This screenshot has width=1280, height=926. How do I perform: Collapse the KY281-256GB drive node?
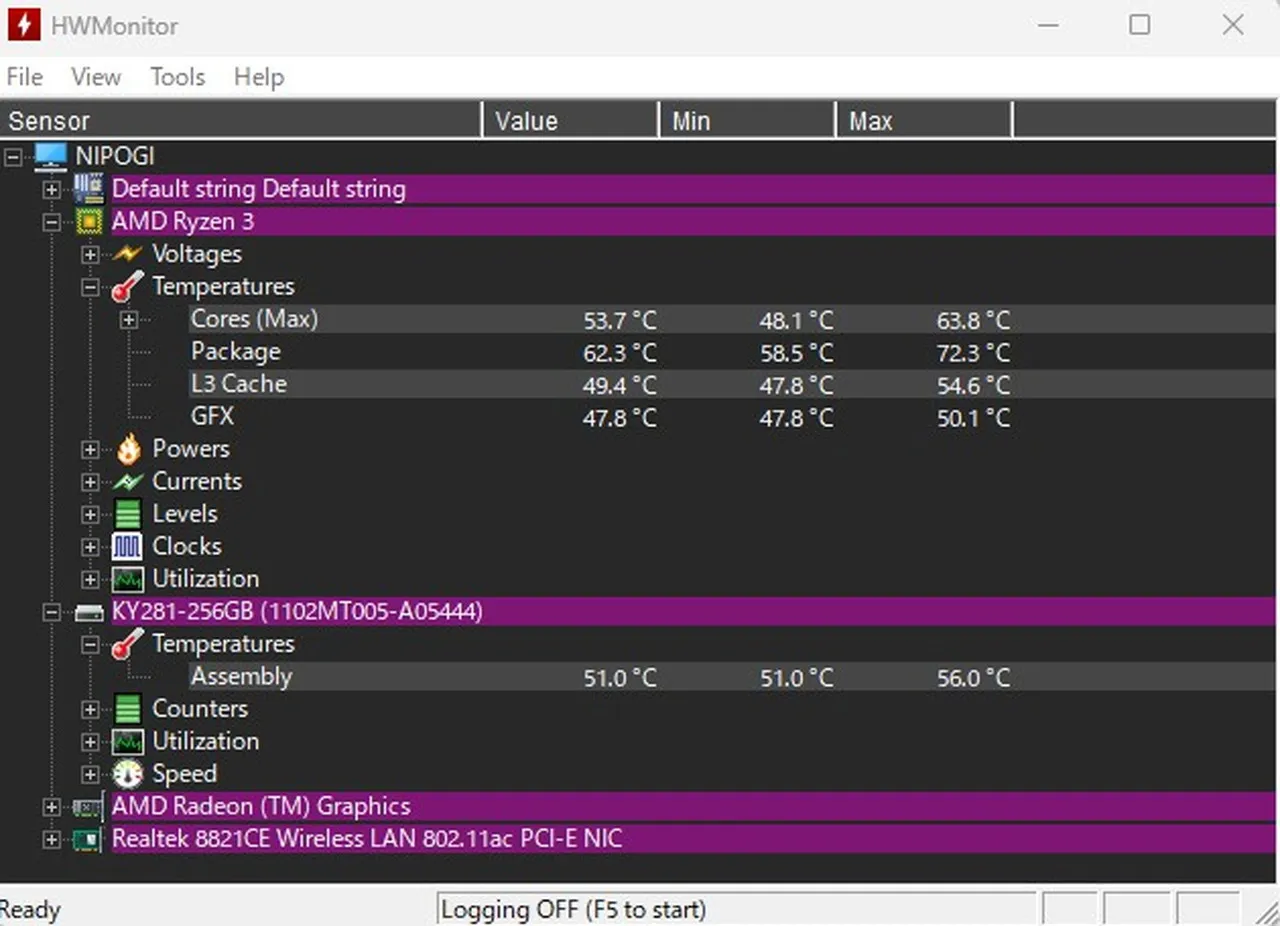[x=52, y=612]
